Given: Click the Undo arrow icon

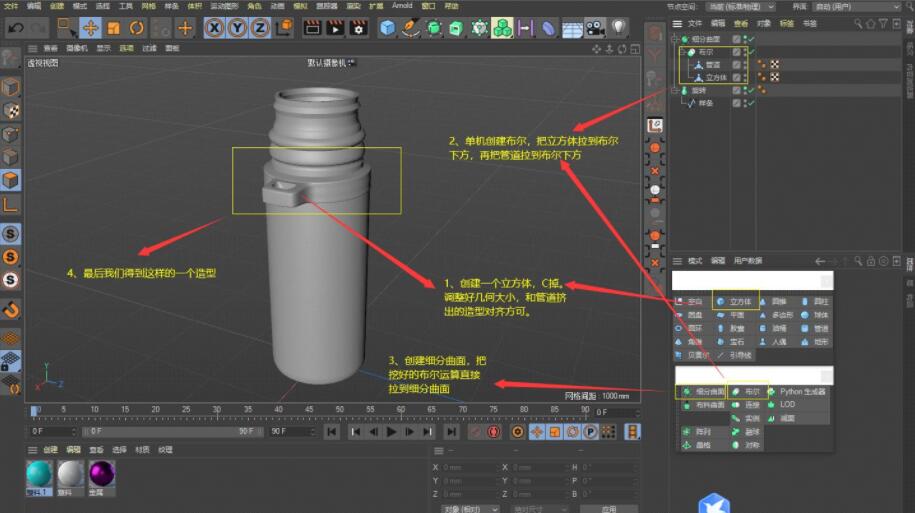Looking at the screenshot, I should coord(16,27).
